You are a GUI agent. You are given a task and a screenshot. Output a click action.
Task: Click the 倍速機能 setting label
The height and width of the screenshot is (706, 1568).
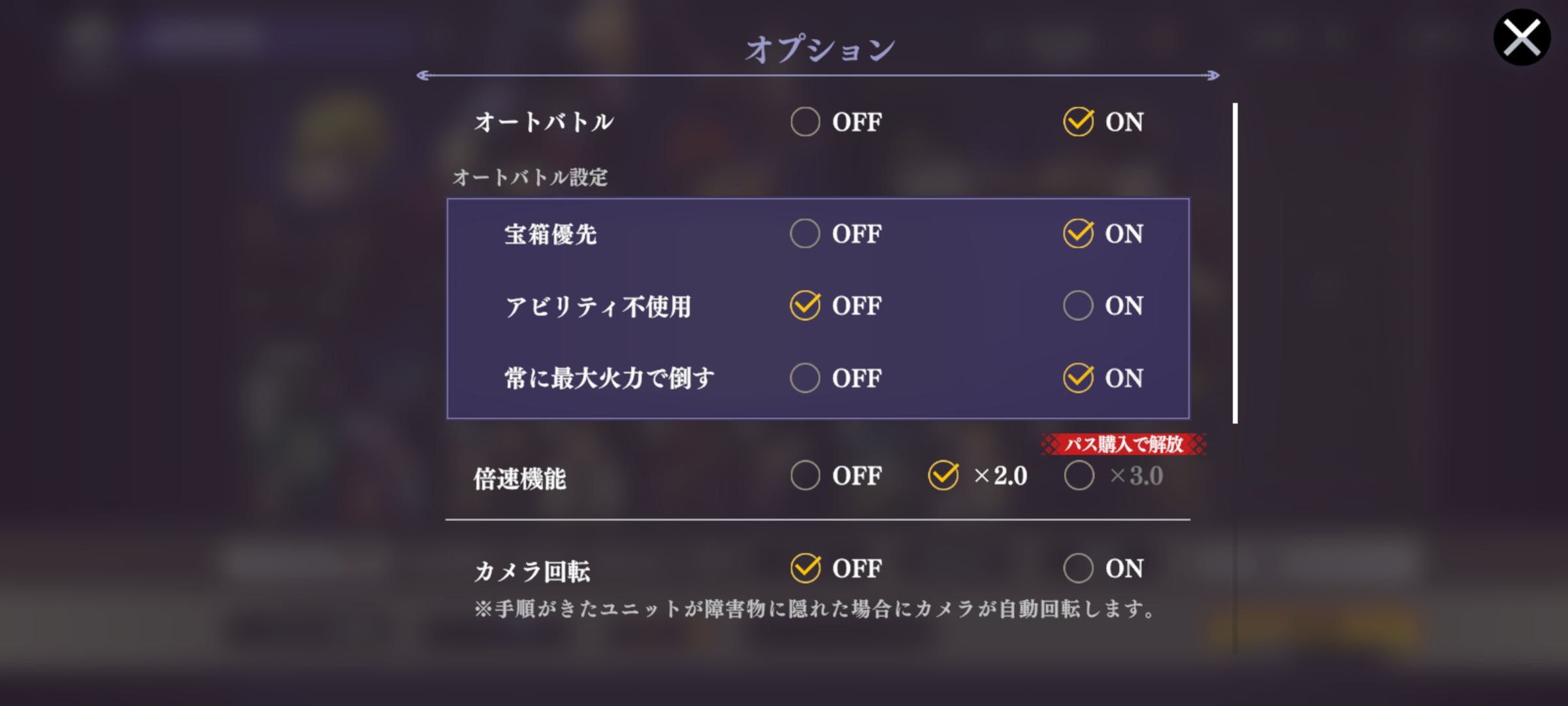(x=520, y=479)
